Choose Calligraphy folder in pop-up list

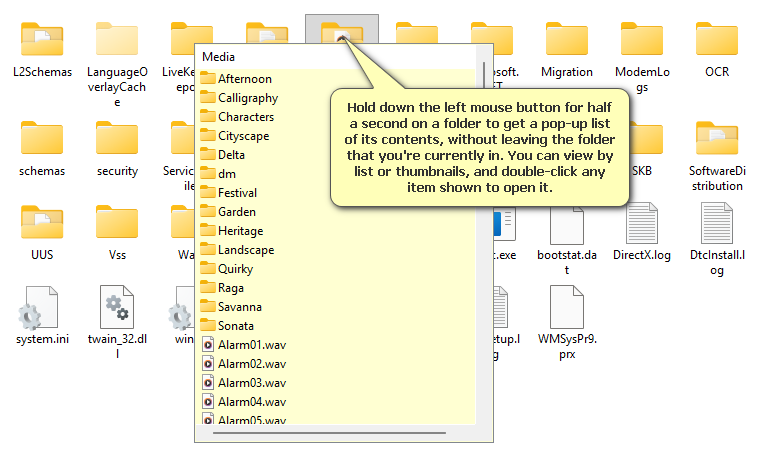pos(247,98)
